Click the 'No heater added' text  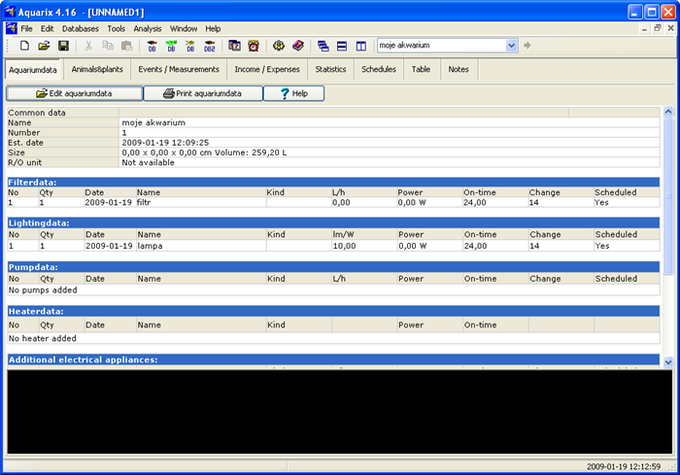click(x=42, y=338)
